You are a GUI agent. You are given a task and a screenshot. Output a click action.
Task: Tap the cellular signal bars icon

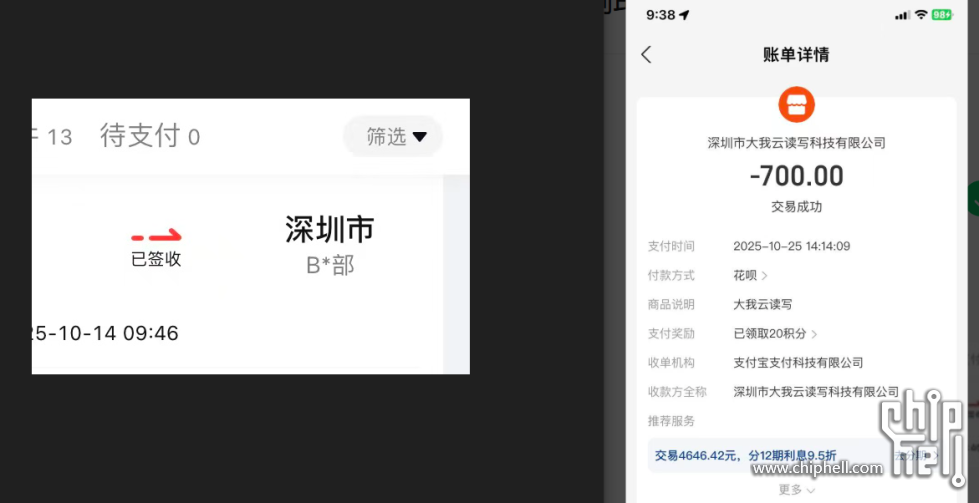click(902, 15)
